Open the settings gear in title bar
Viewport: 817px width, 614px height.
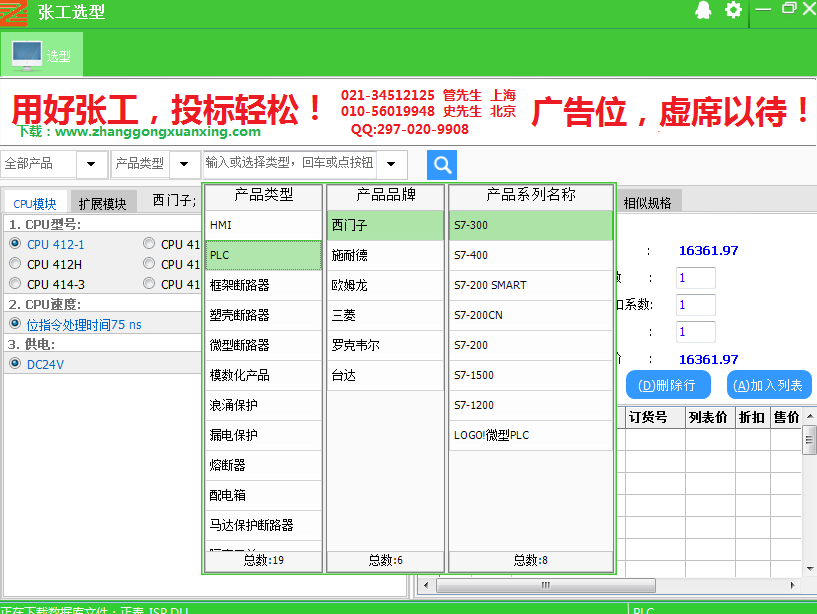733,10
